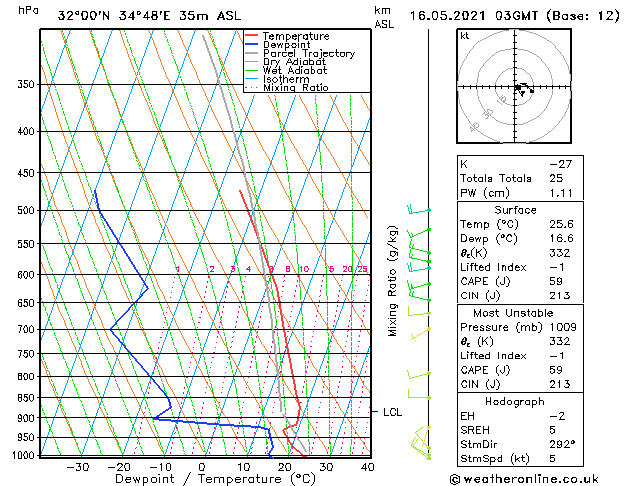Click the weatheronline.co.uk credit text
Screen dimensions: 629x486
coord(524,479)
